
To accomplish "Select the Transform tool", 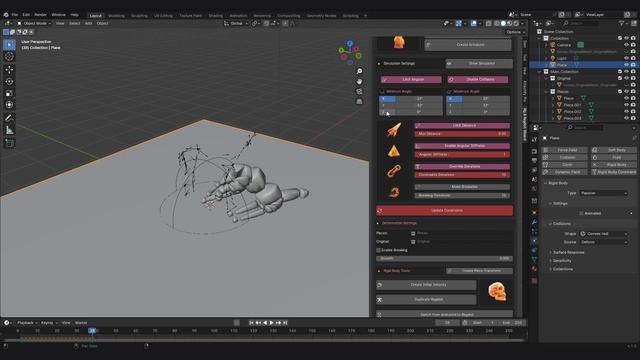I will tap(9, 105).
